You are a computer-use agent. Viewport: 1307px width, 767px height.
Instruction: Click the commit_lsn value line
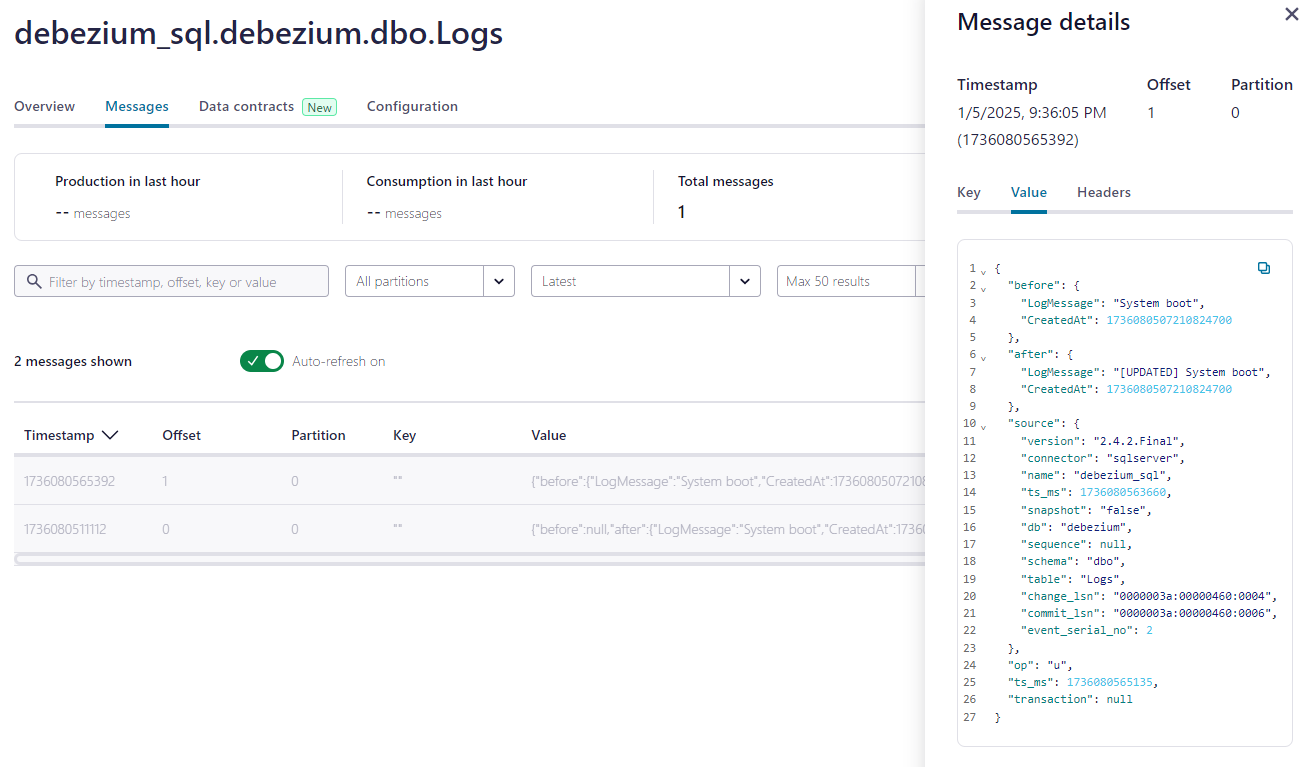click(x=1150, y=613)
